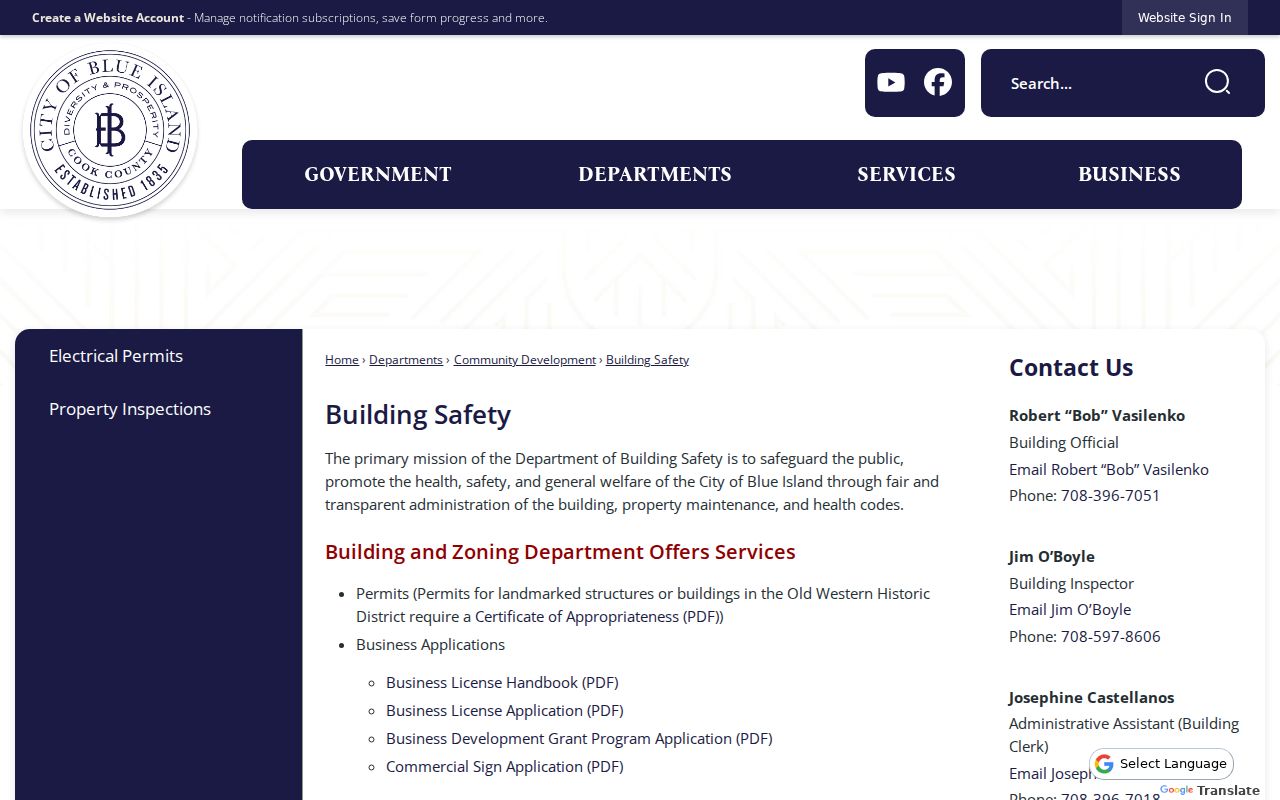Click the Translate label in Google widget
1280x800 pixels.
[1228, 790]
